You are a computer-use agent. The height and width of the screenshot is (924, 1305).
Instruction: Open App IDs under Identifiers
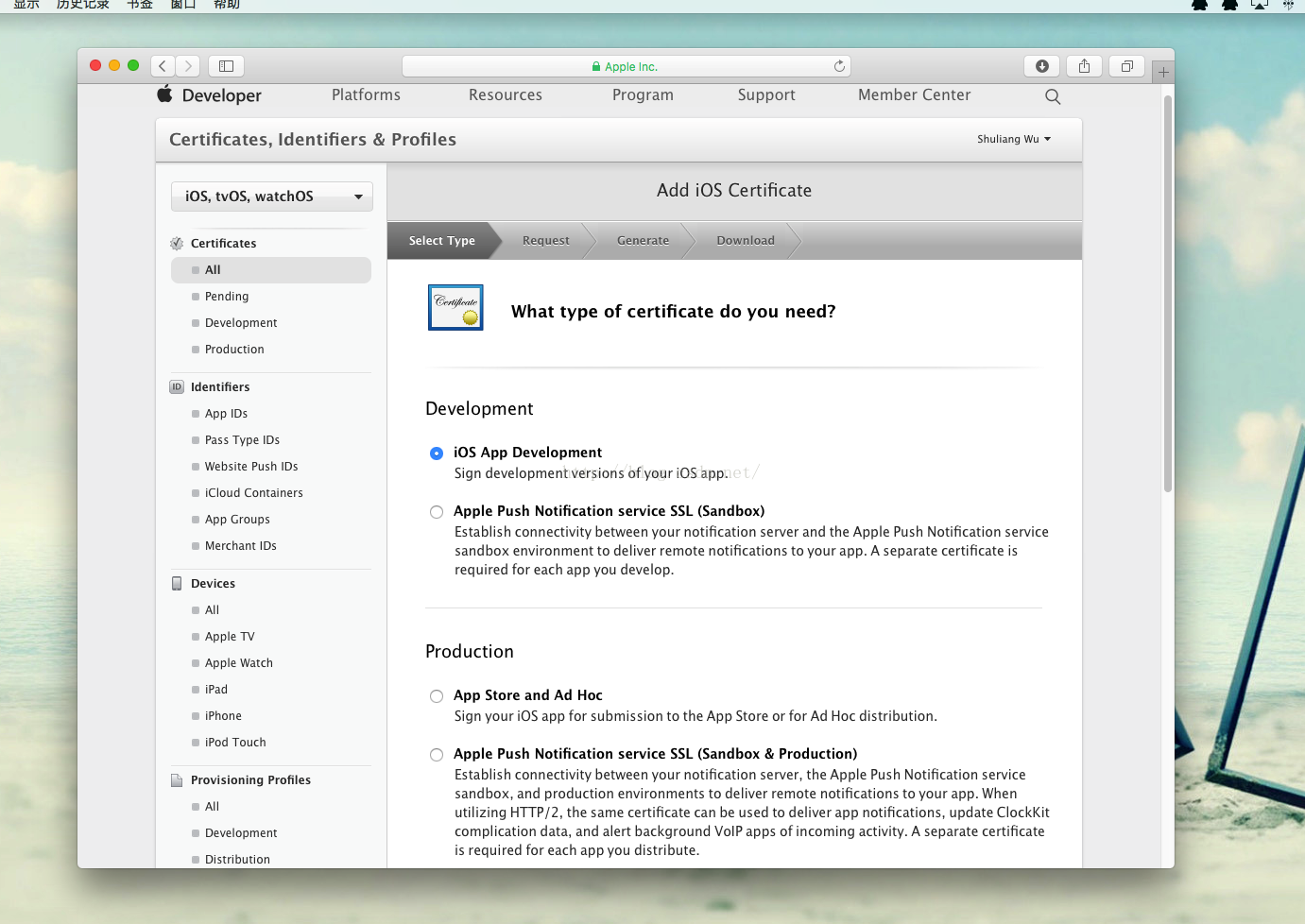pos(226,414)
